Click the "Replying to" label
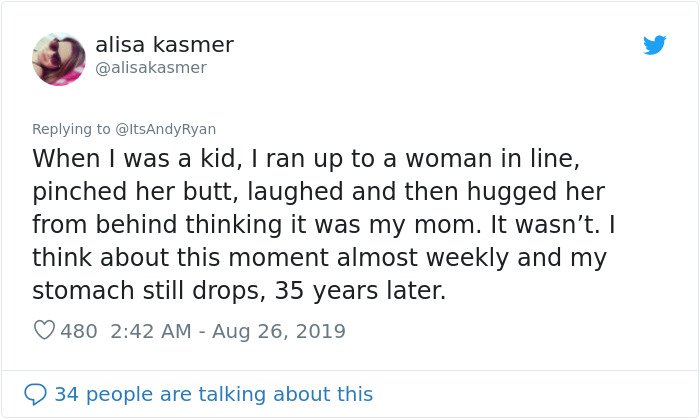 71,129
